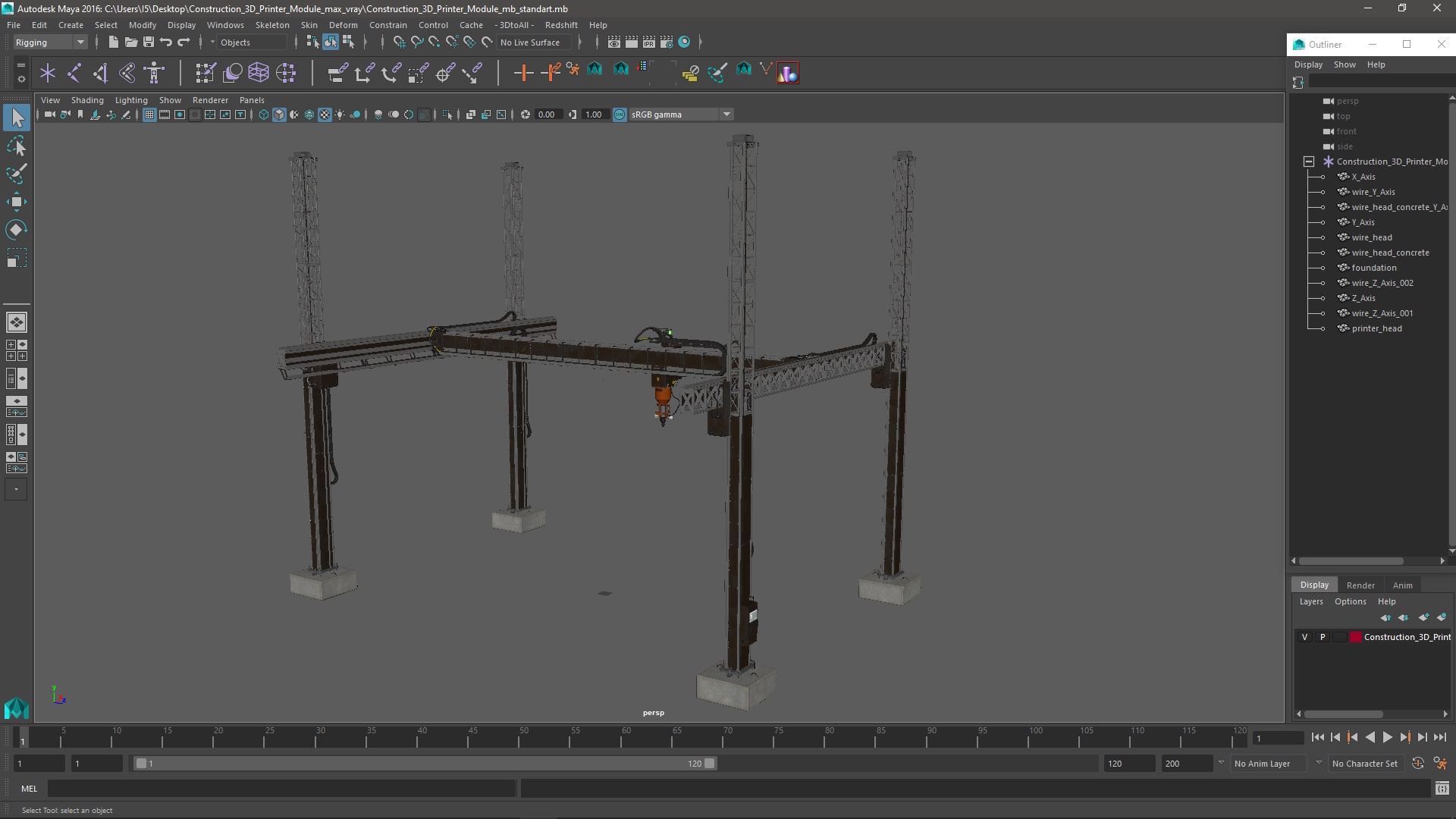
Task: Undo the last action
Action: point(166,42)
